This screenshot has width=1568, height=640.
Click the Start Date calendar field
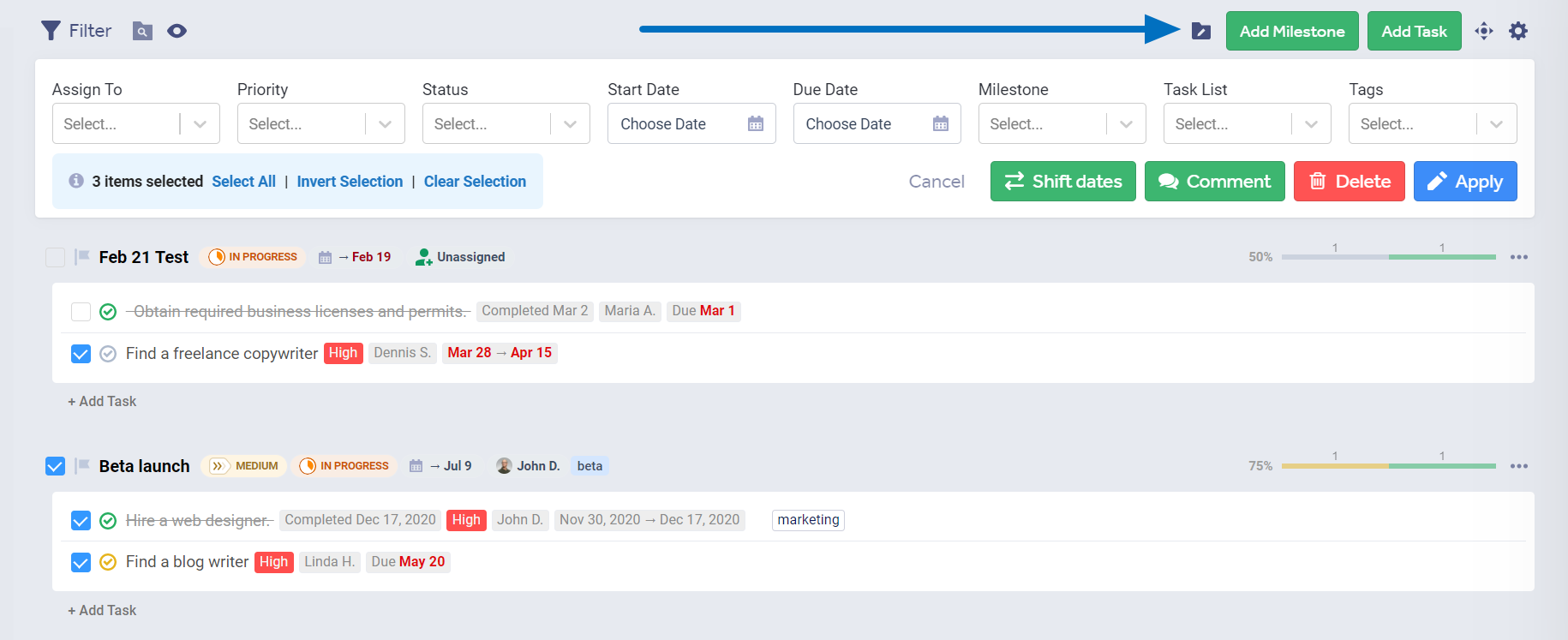[691, 124]
